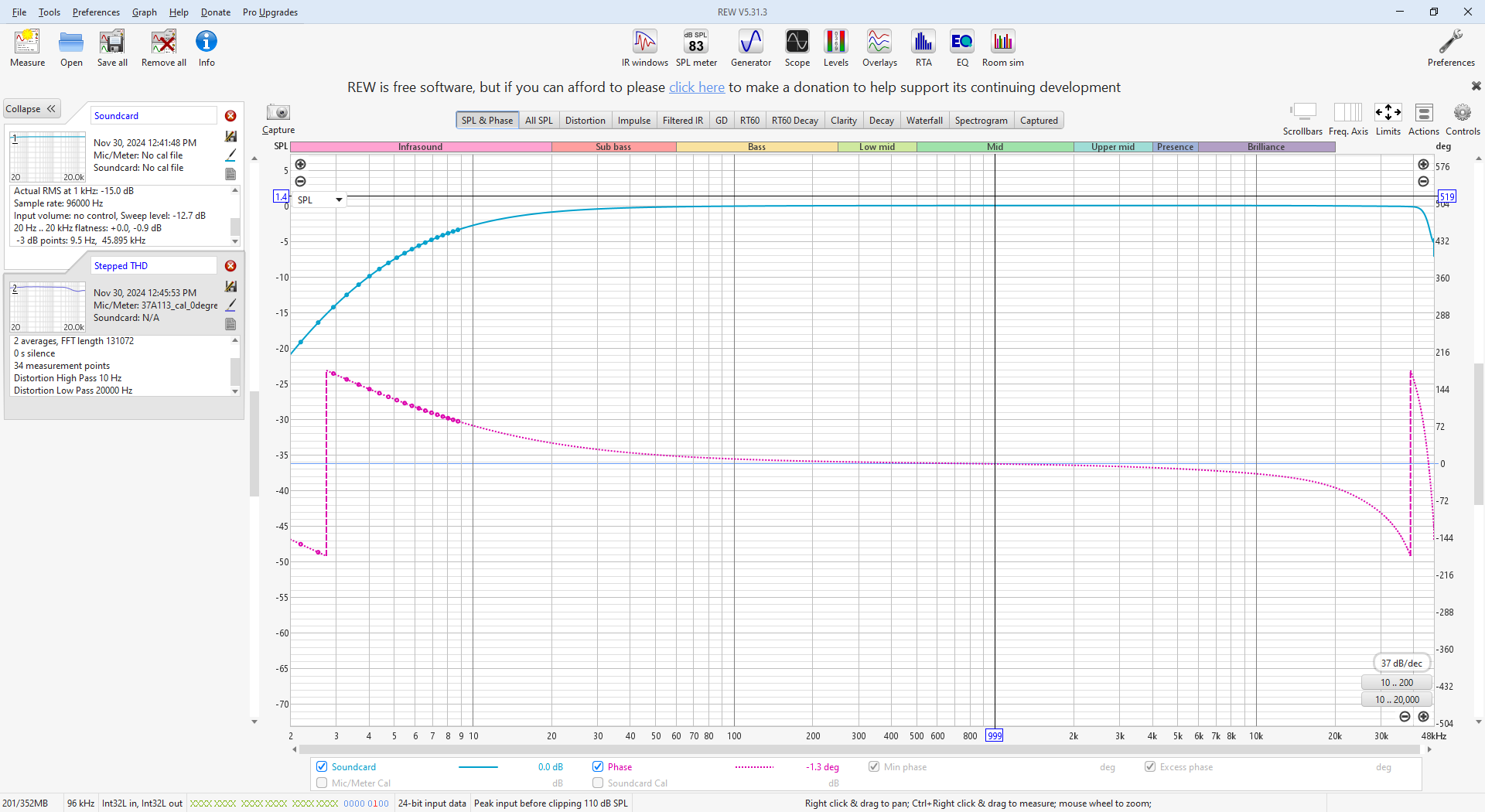Click the Open measurement icon
Viewport: 1485px width, 812px height.
point(71,48)
